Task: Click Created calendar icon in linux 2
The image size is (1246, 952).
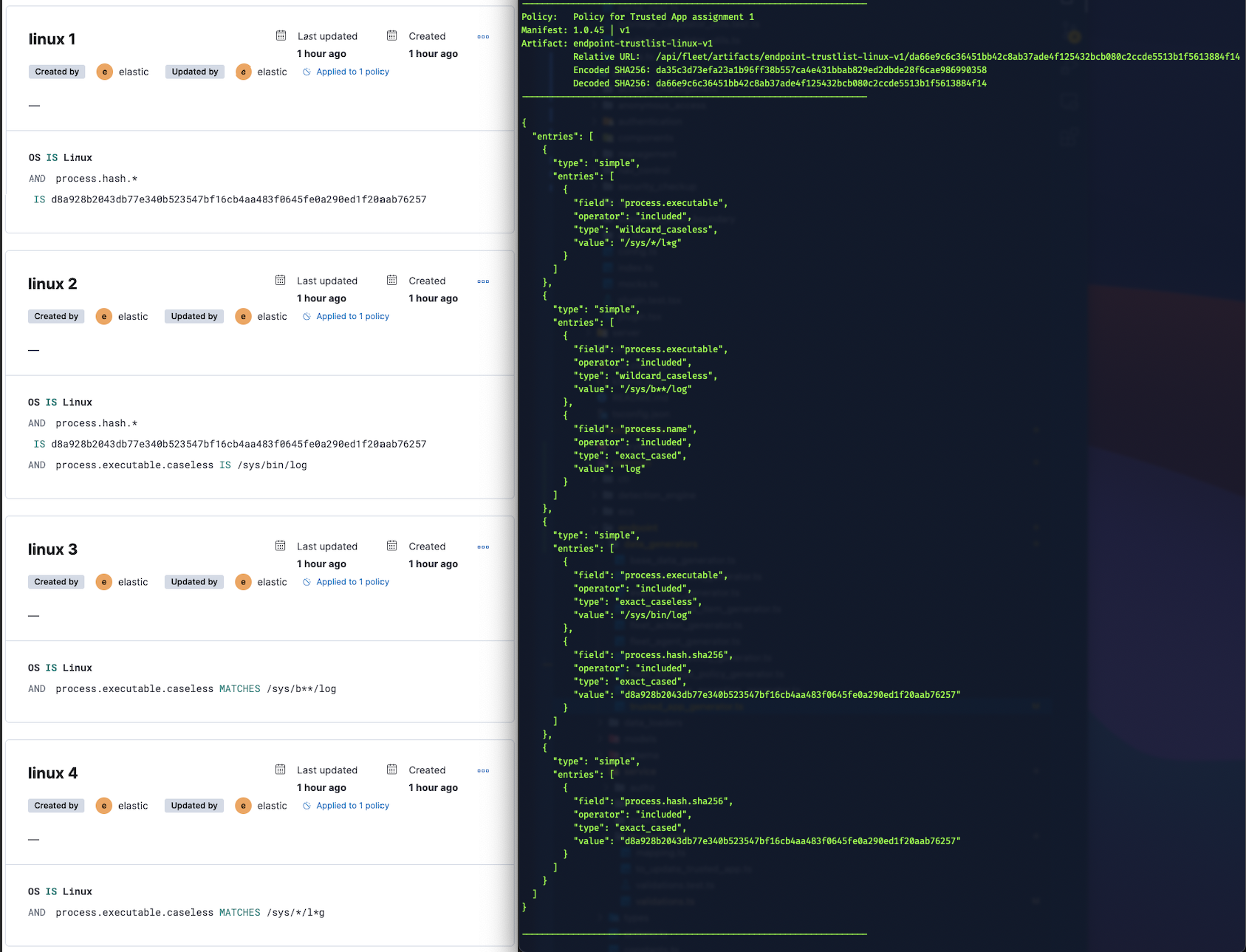Action: point(392,280)
